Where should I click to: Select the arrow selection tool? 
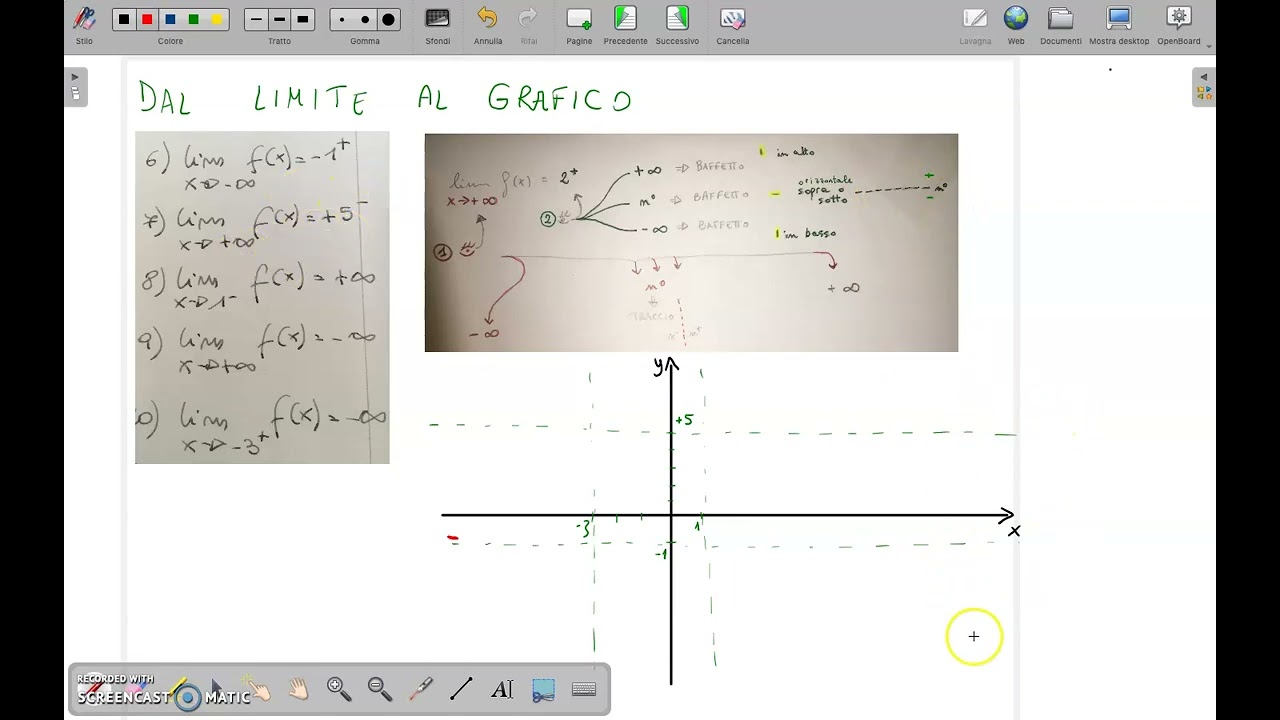pos(217,689)
